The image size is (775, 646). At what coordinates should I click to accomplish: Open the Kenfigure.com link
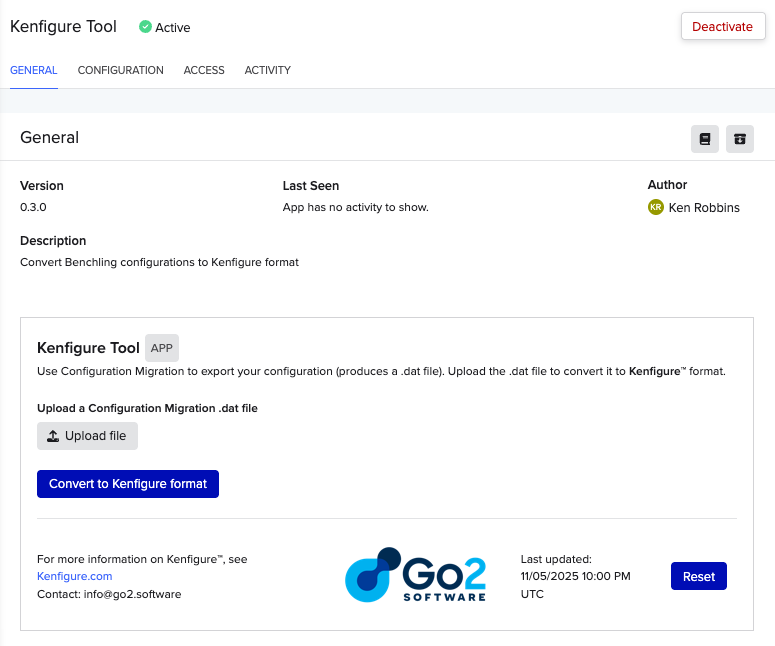[x=75, y=576]
